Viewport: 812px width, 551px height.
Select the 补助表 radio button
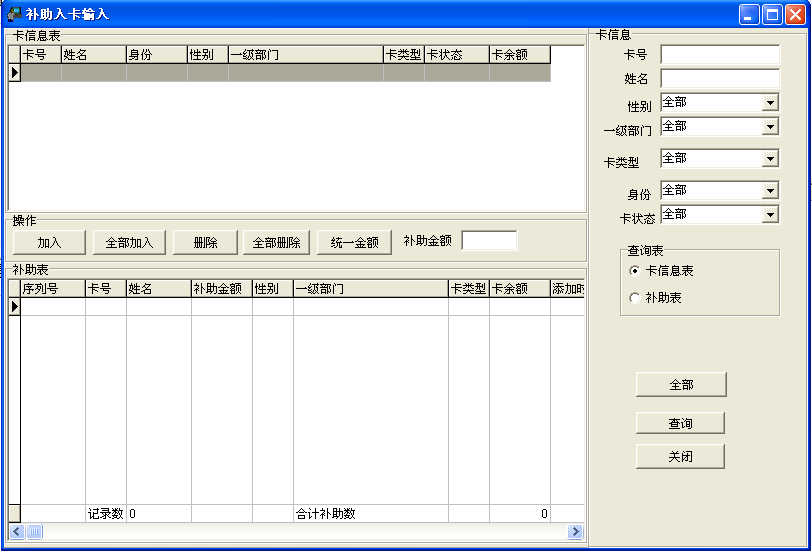[635, 298]
